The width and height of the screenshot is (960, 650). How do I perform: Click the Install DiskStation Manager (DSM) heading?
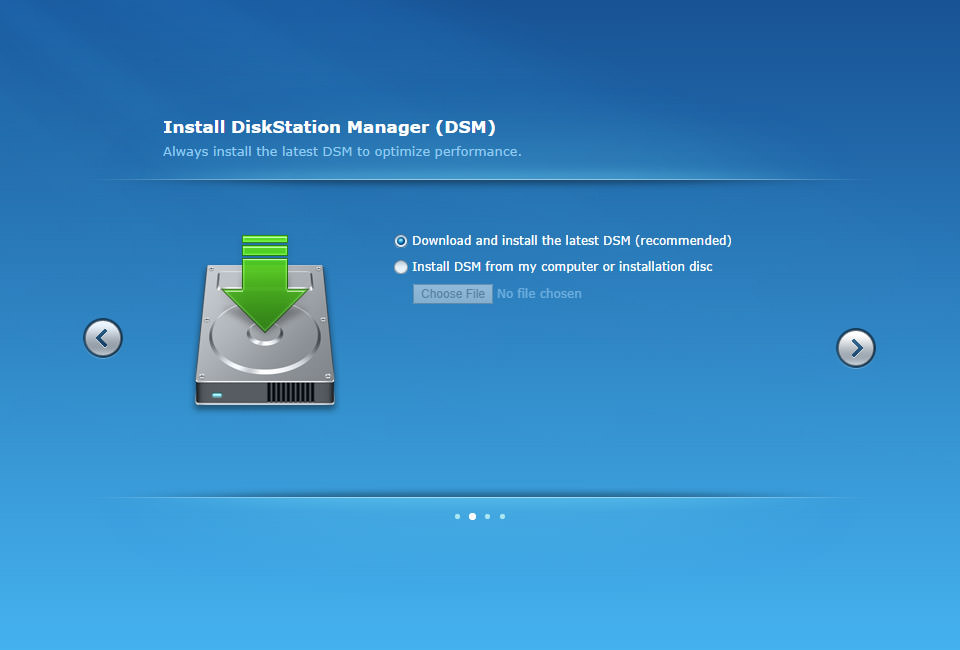(x=329, y=127)
